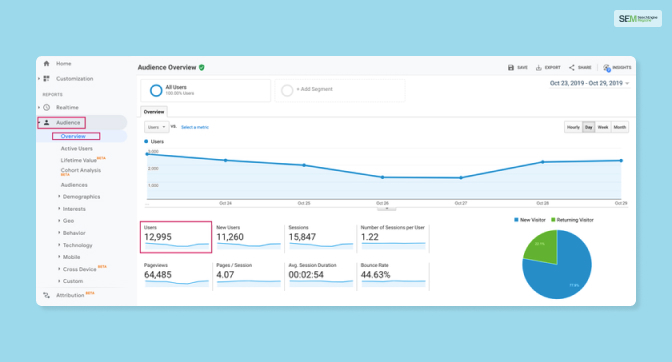Expand the Geo submenu
672x362 pixels.
(59, 220)
